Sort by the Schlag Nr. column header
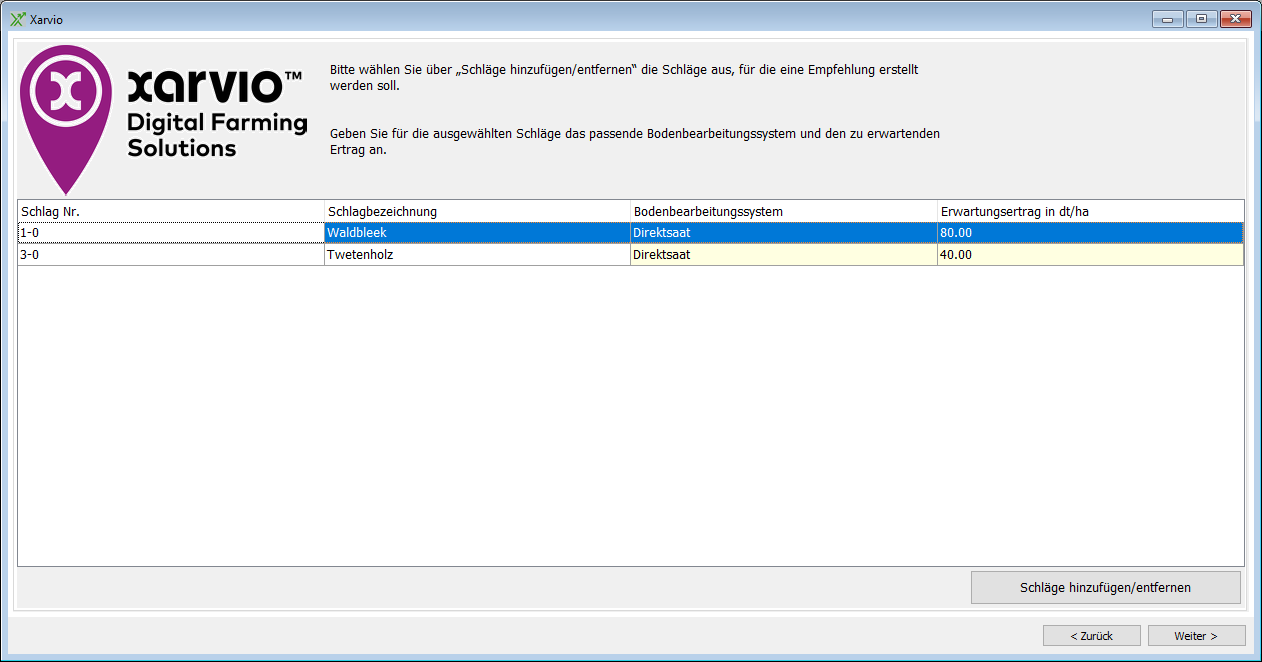 [x=170, y=211]
